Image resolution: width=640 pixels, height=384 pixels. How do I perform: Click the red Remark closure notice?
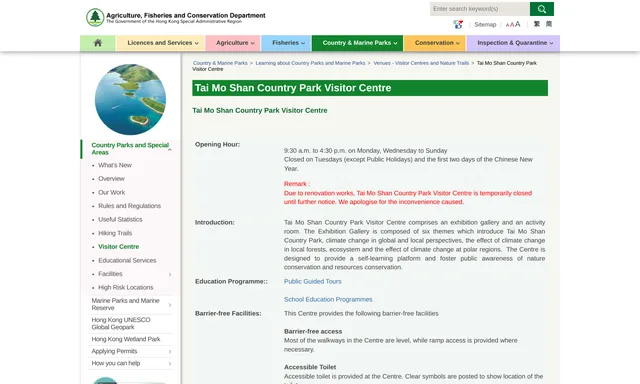coord(408,193)
